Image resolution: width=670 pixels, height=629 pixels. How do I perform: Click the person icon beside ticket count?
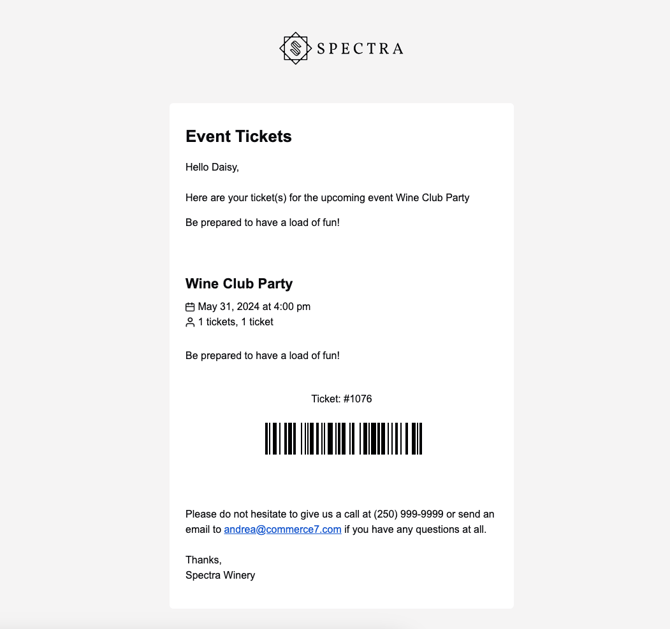(x=190, y=322)
